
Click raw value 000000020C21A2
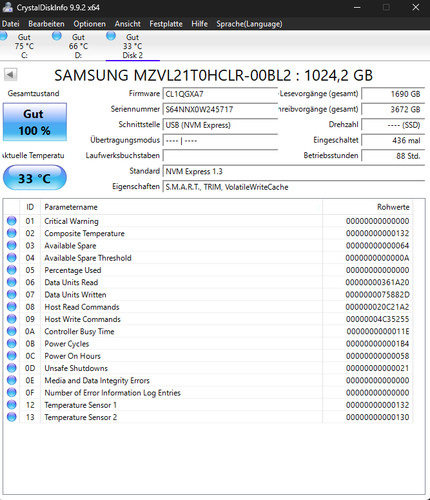pos(377,307)
